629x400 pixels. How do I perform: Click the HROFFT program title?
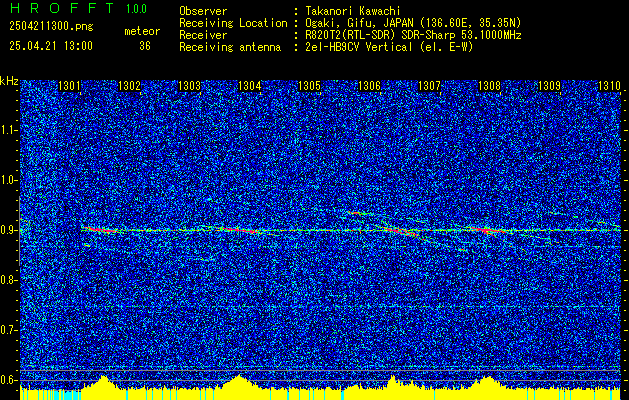coord(61,8)
